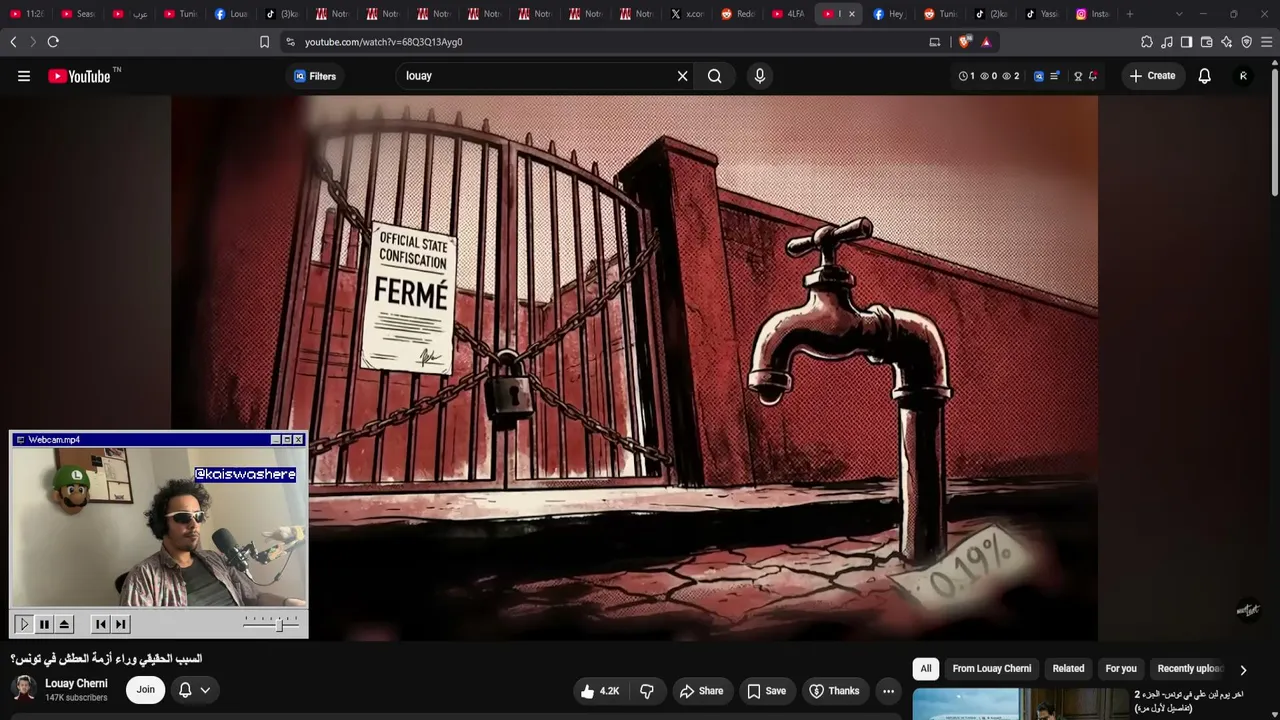Open the first recommended video thumbnail
This screenshot has height=720, width=1280.
[x=1020, y=704]
